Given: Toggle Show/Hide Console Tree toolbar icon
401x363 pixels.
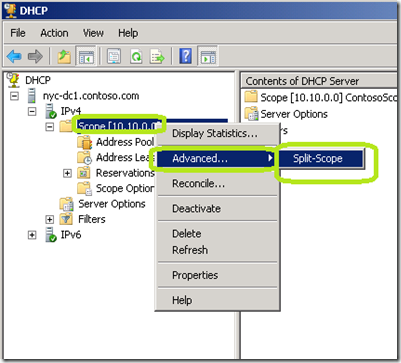Looking at the screenshot, I should pyautogui.click(x=86, y=56).
